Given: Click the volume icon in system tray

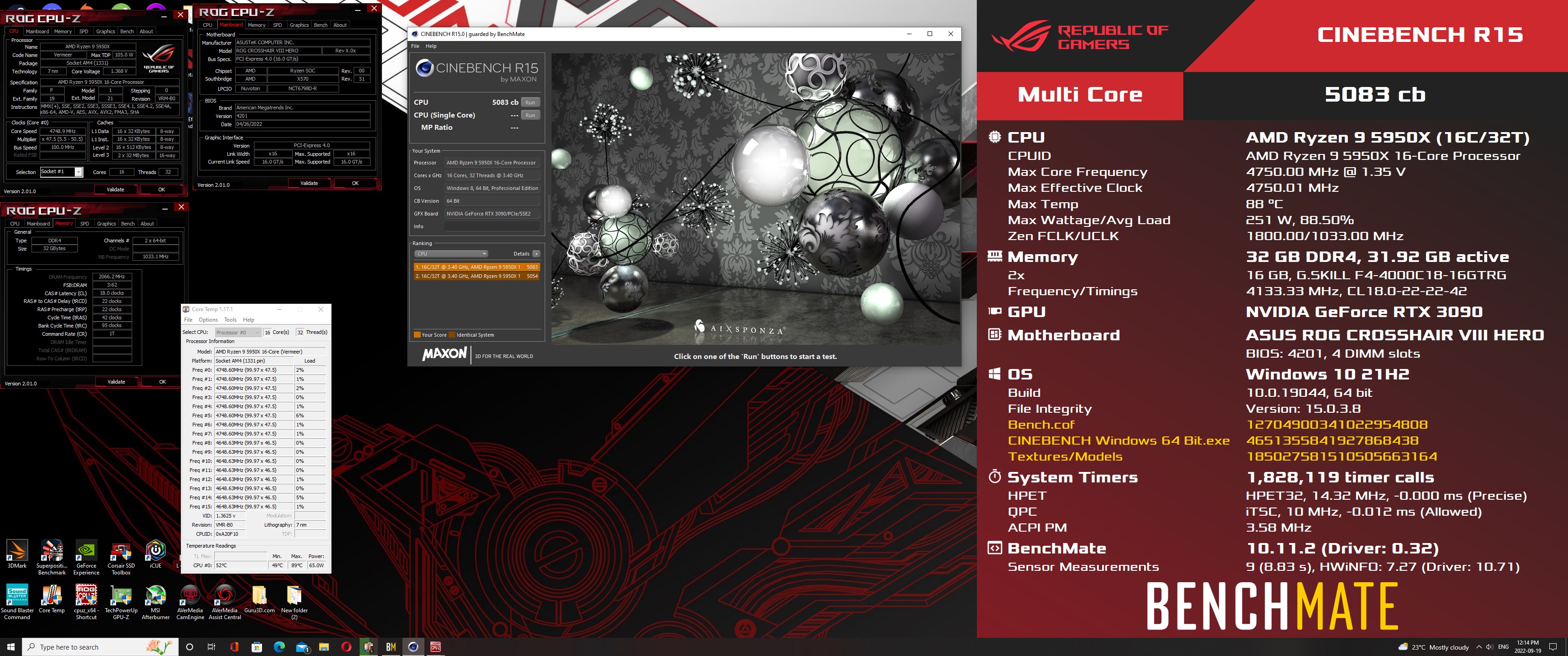Looking at the screenshot, I should tap(1490, 647).
